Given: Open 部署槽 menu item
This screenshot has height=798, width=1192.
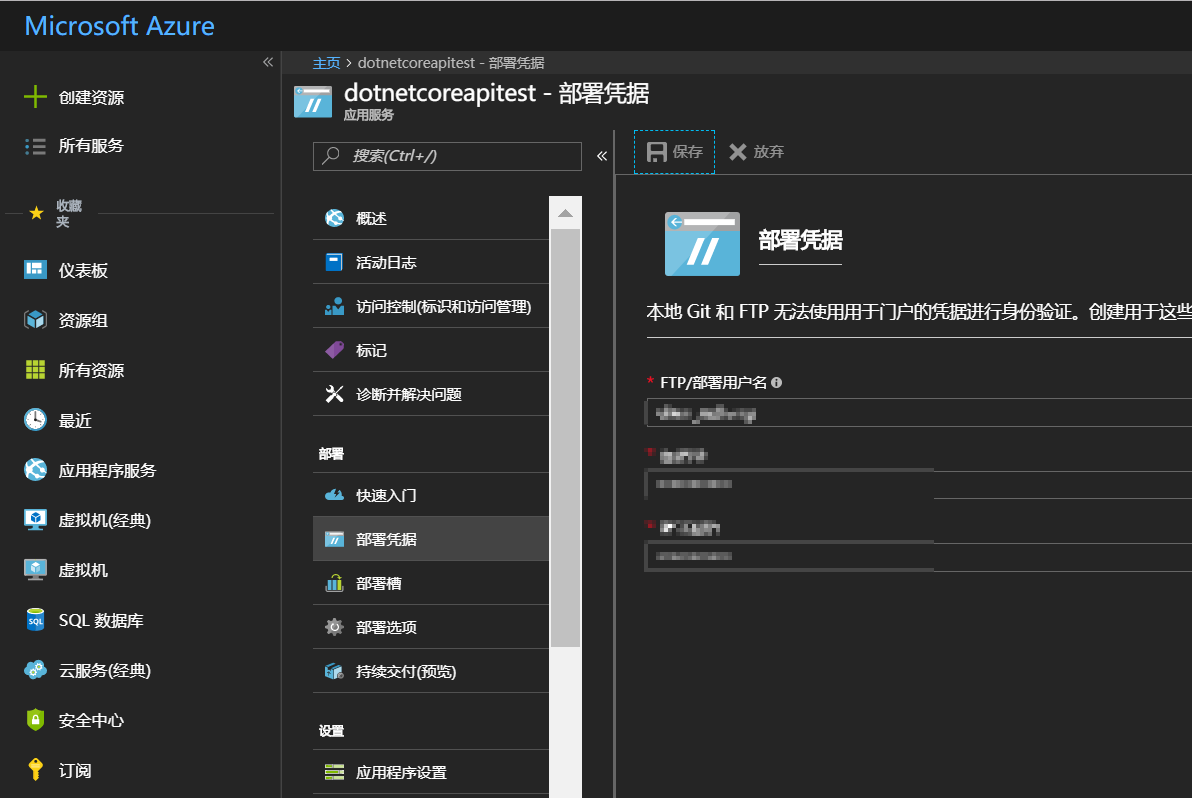Looking at the screenshot, I should pos(431,583).
